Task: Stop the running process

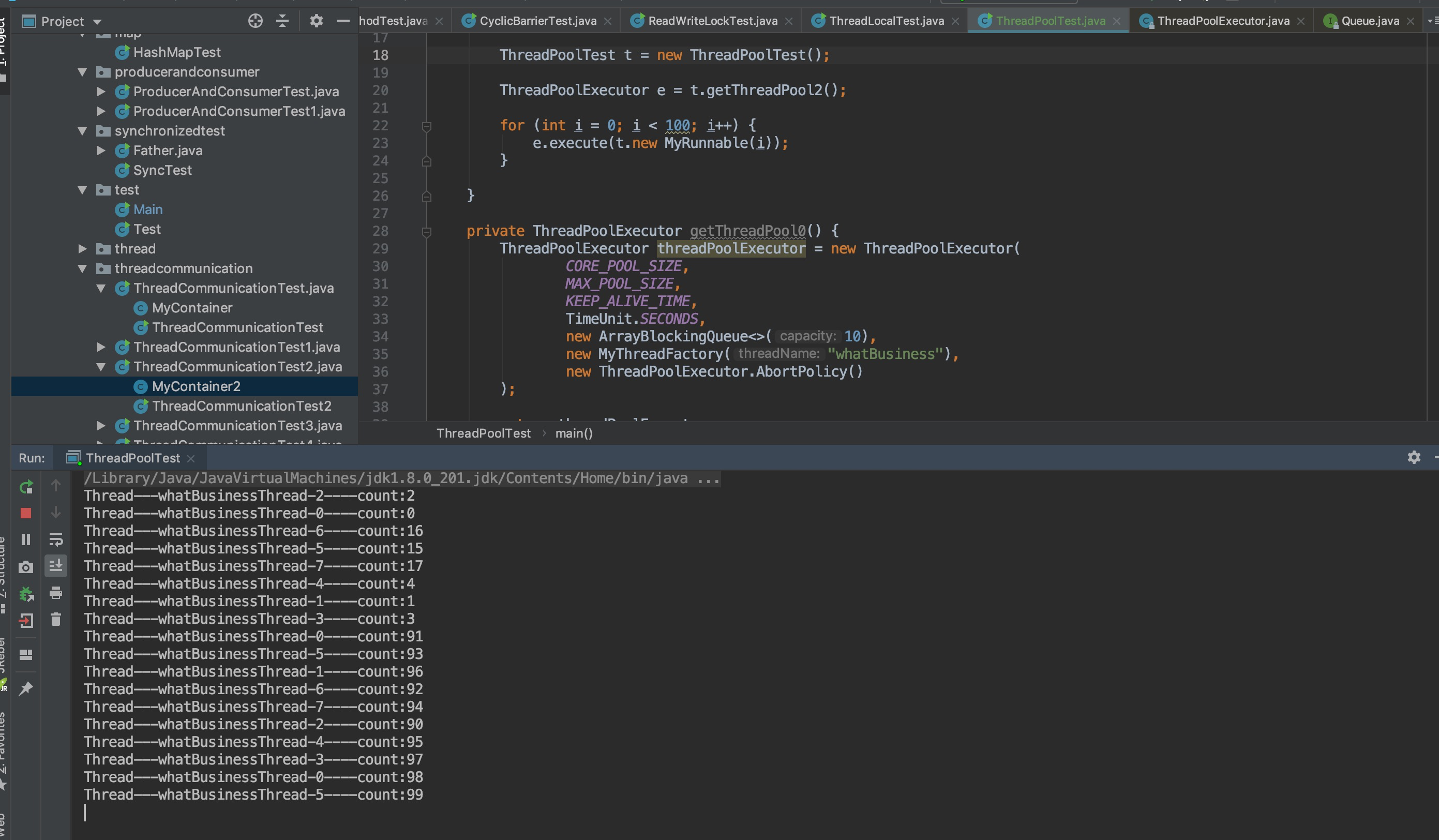Action: [26, 514]
